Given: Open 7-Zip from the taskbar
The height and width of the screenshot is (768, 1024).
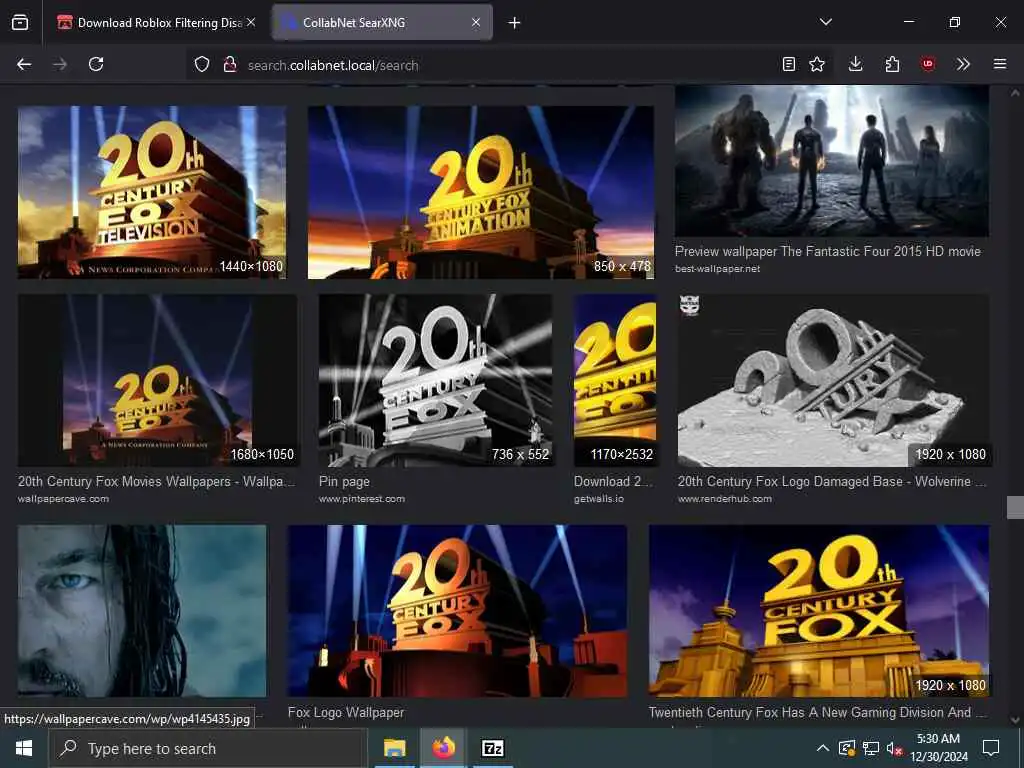Looking at the screenshot, I should coord(492,748).
